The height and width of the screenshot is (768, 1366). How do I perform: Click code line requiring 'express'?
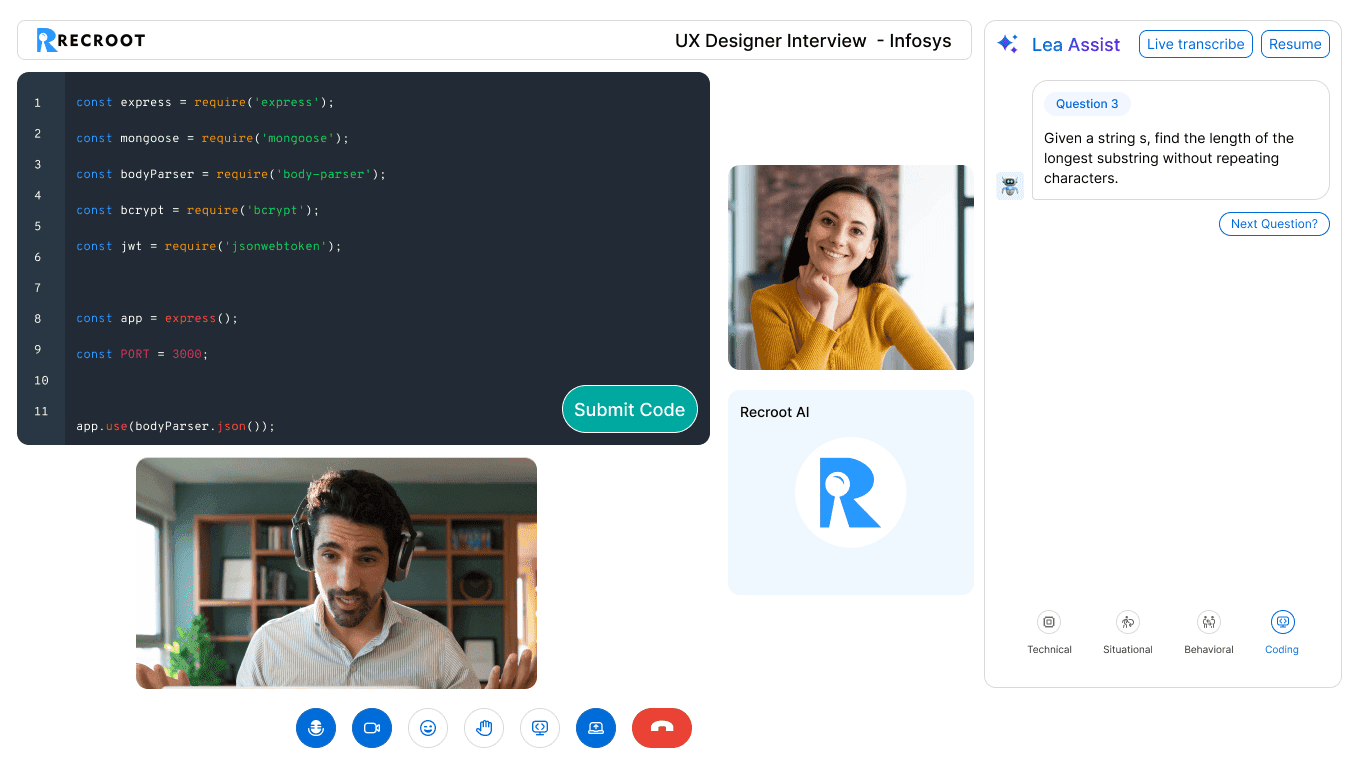pos(205,102)
